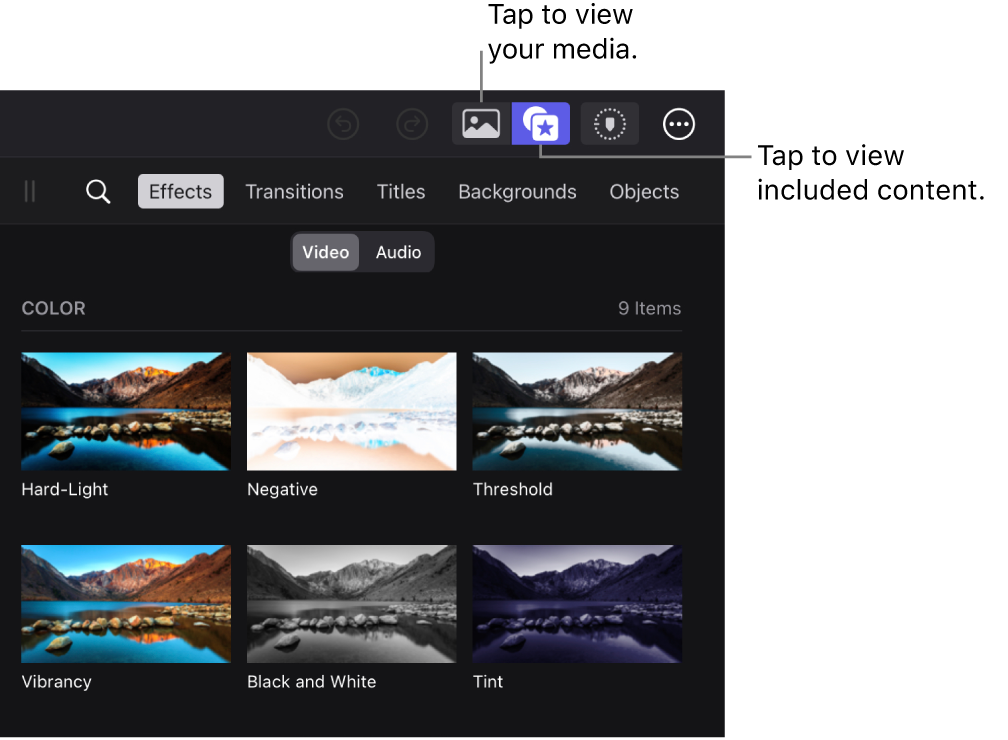Switch to Audio effects segment
This screenshot has height=740, width=1008.
tap(398, 252)
